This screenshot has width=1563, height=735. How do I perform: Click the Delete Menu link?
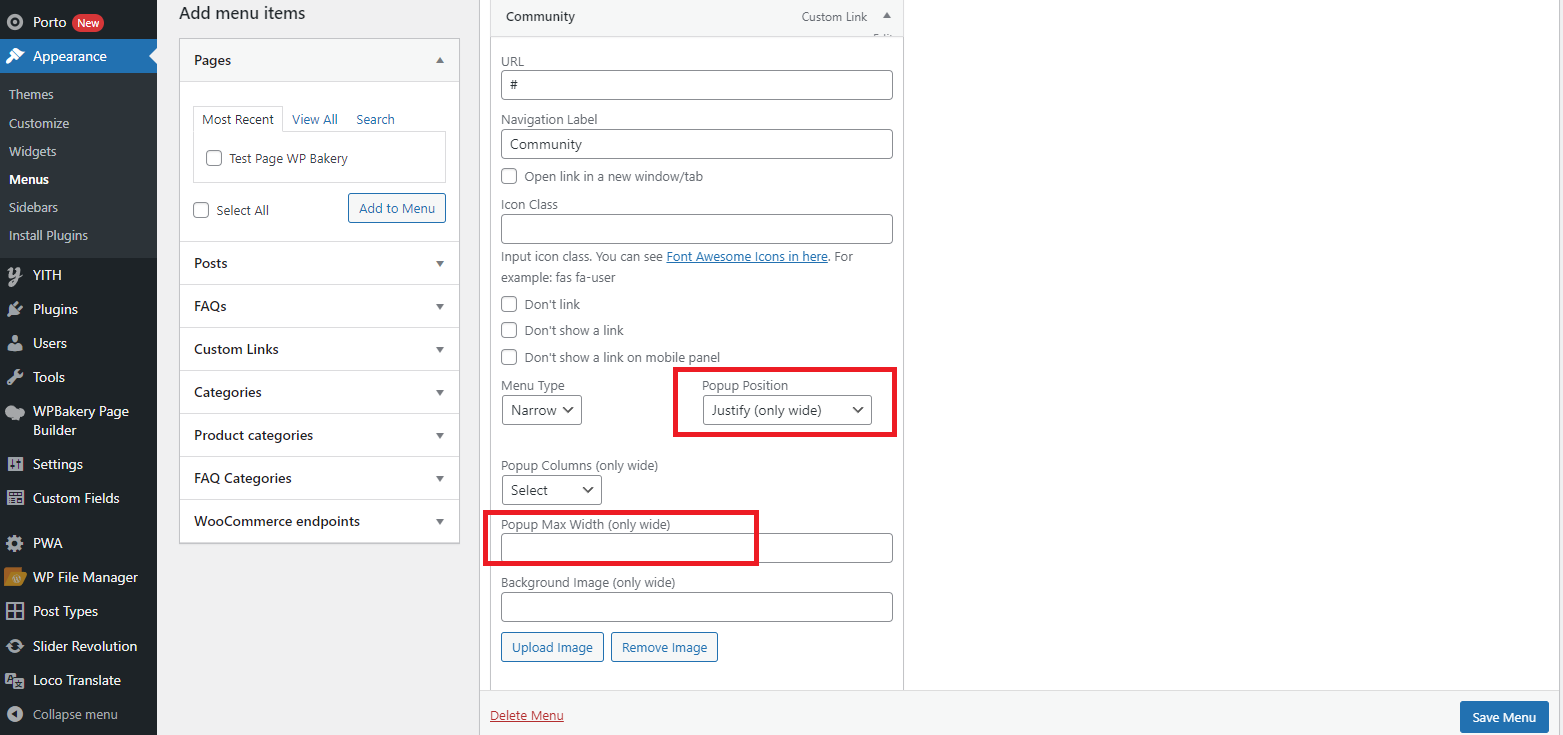[x=527, y=715]
